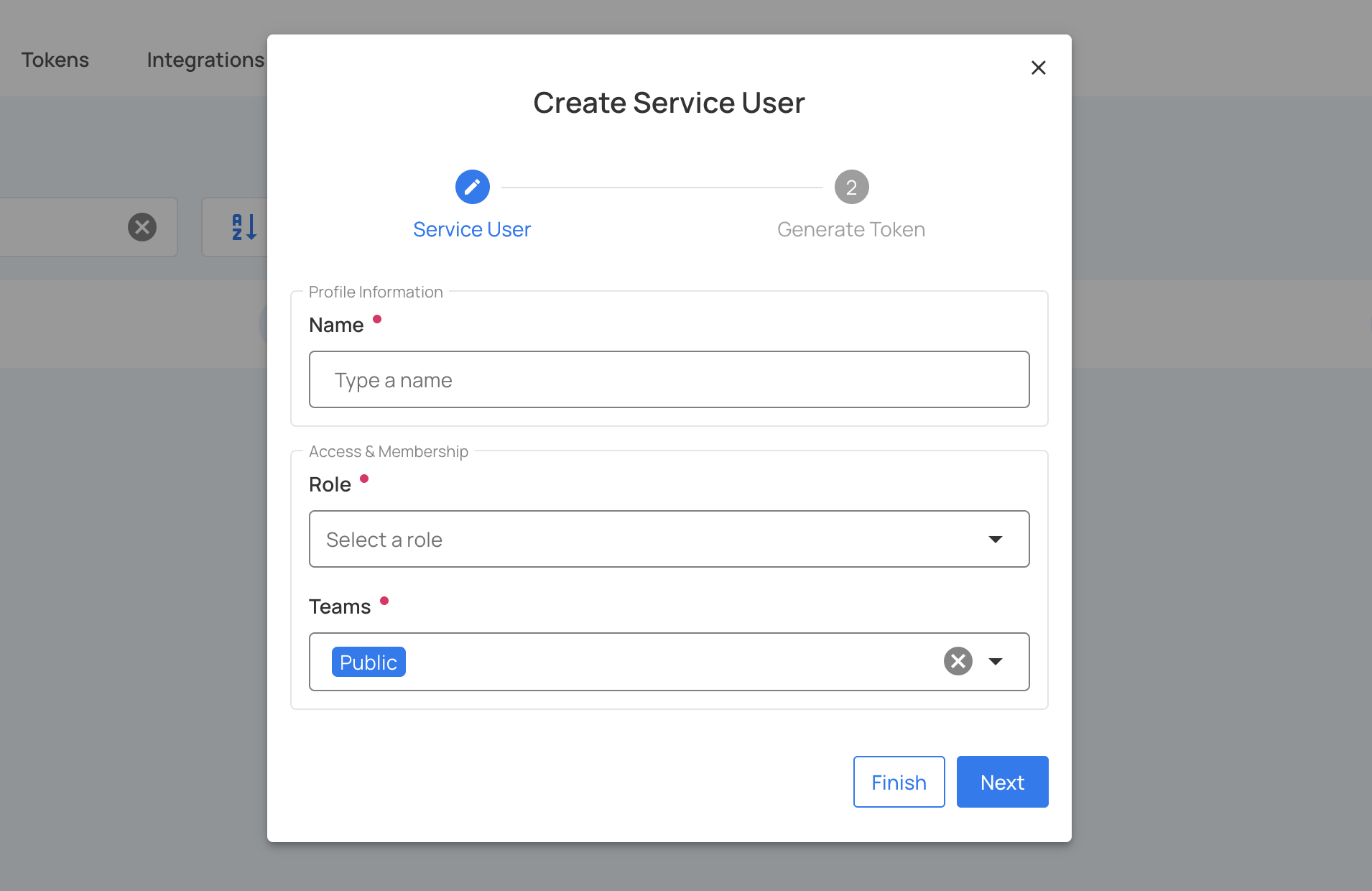Go to the Generate Token step
The image size is (1372, 891).
point(850,229)
